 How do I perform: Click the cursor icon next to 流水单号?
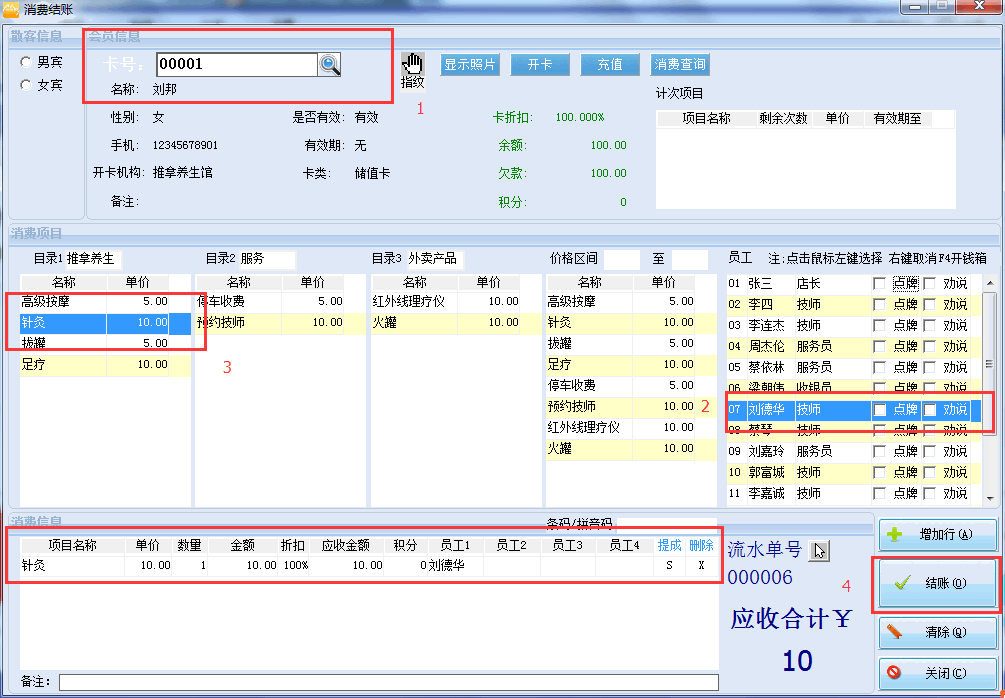click(818, 551)
